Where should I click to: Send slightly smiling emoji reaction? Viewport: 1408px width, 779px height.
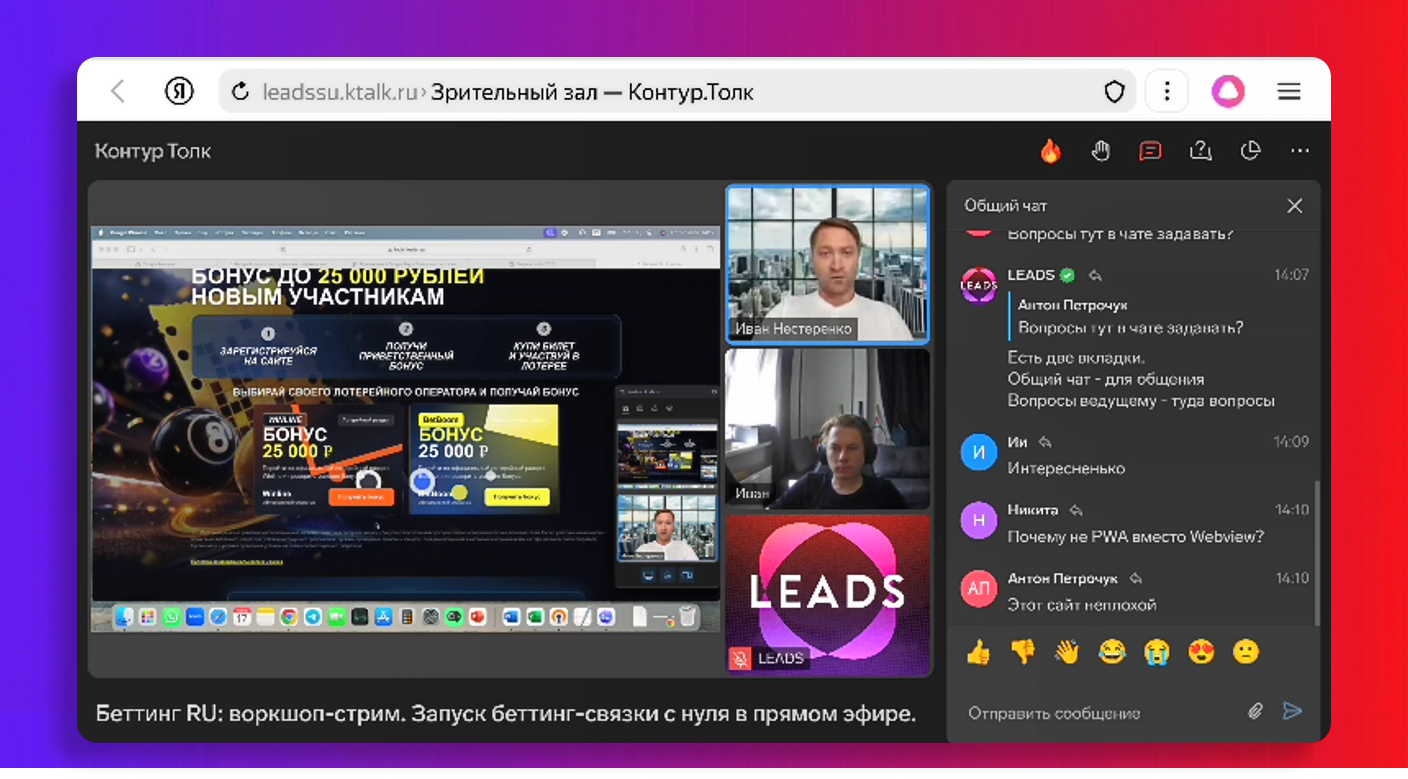point(1246,653)
